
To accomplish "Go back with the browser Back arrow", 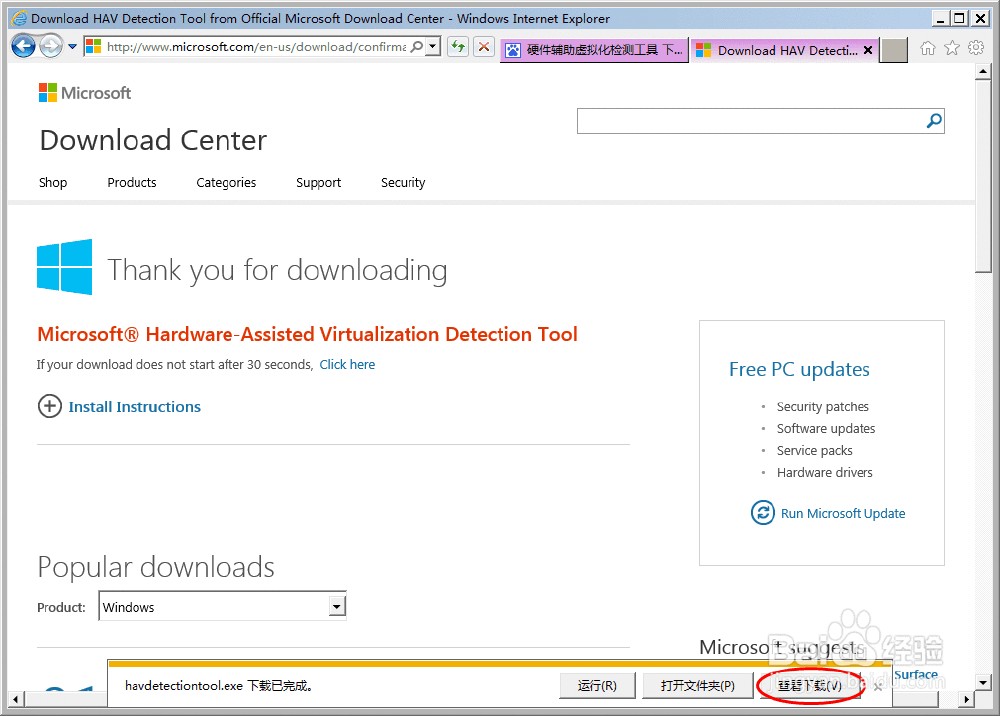I will (24, 47).
